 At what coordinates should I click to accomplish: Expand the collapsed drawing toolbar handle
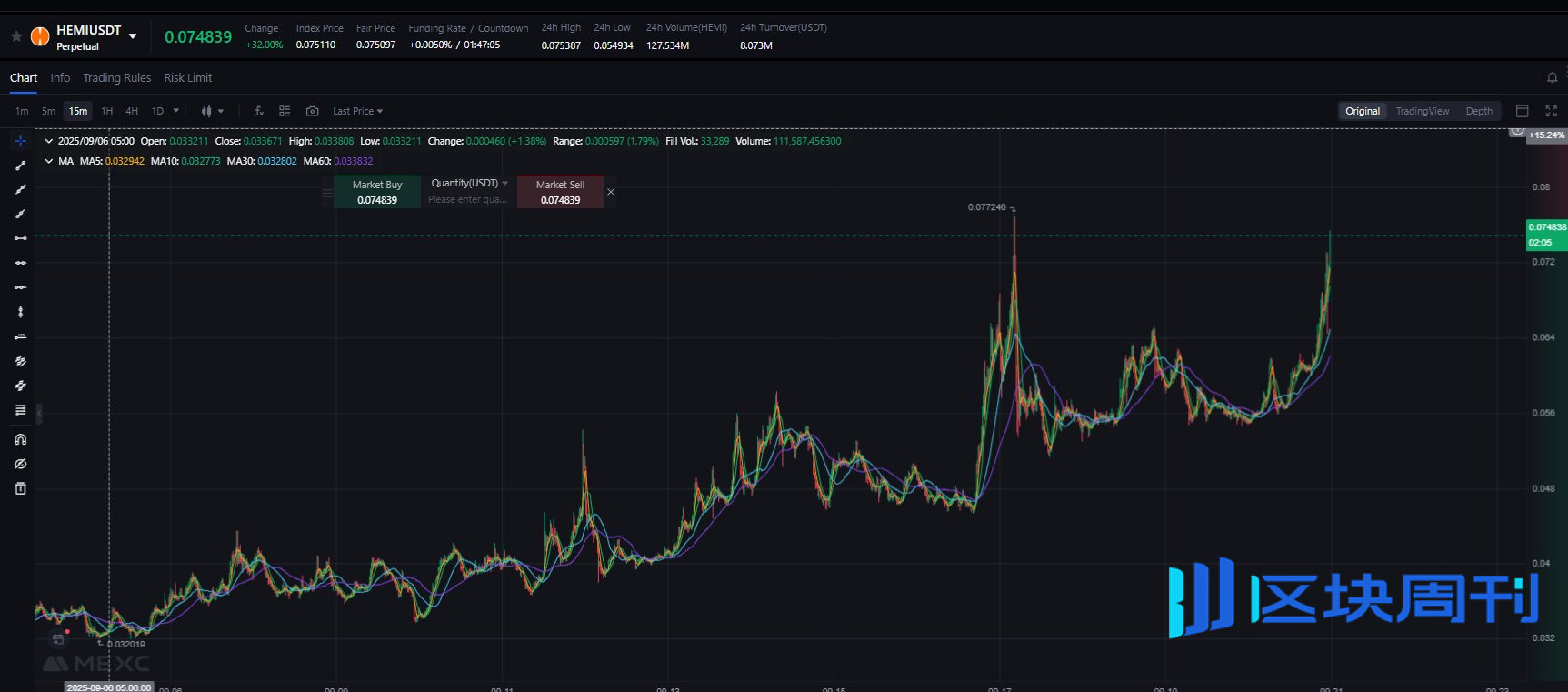click(39, 414)
